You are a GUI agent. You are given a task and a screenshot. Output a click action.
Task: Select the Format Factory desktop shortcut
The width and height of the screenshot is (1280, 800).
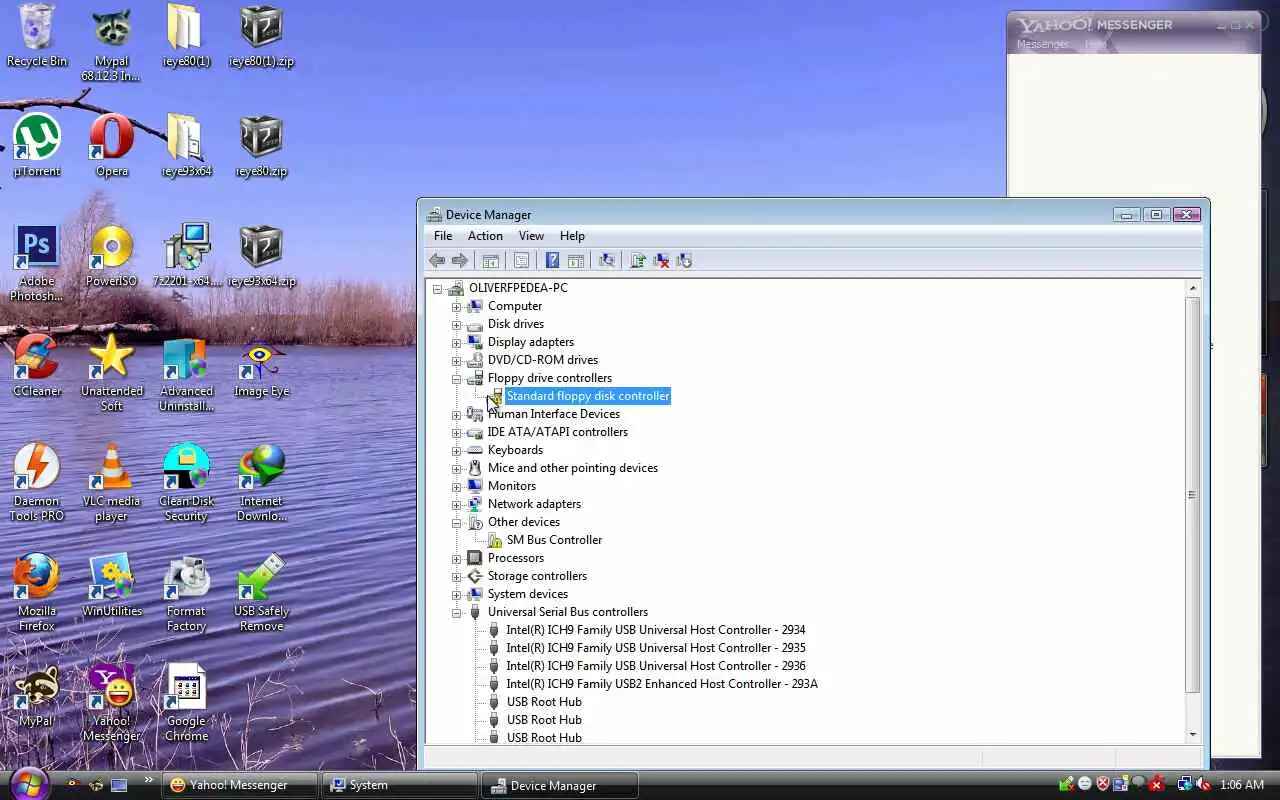click(x=186, y=593)
